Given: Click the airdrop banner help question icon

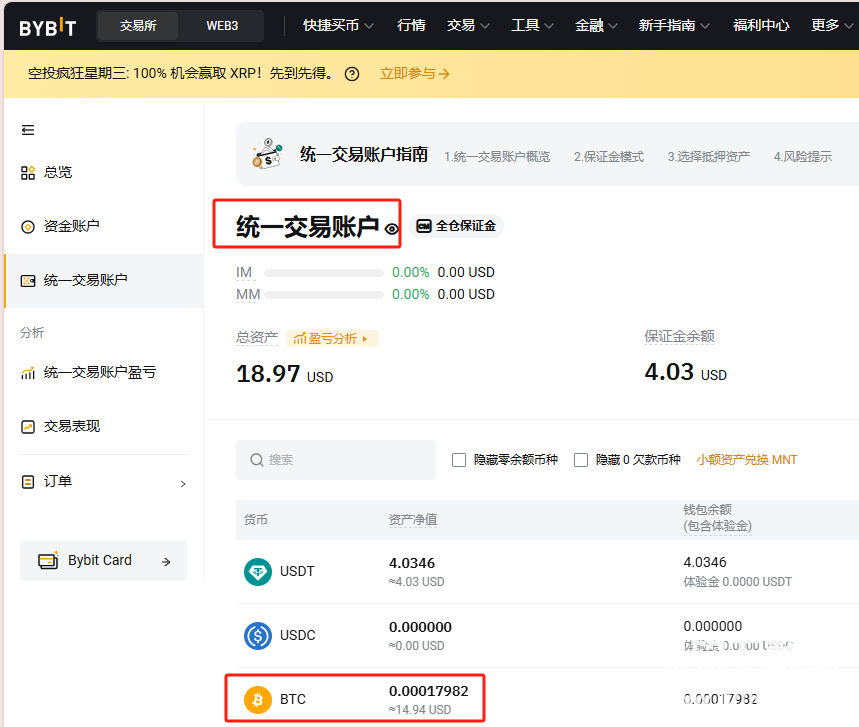Looking at the screenshot, I should 352,74.
